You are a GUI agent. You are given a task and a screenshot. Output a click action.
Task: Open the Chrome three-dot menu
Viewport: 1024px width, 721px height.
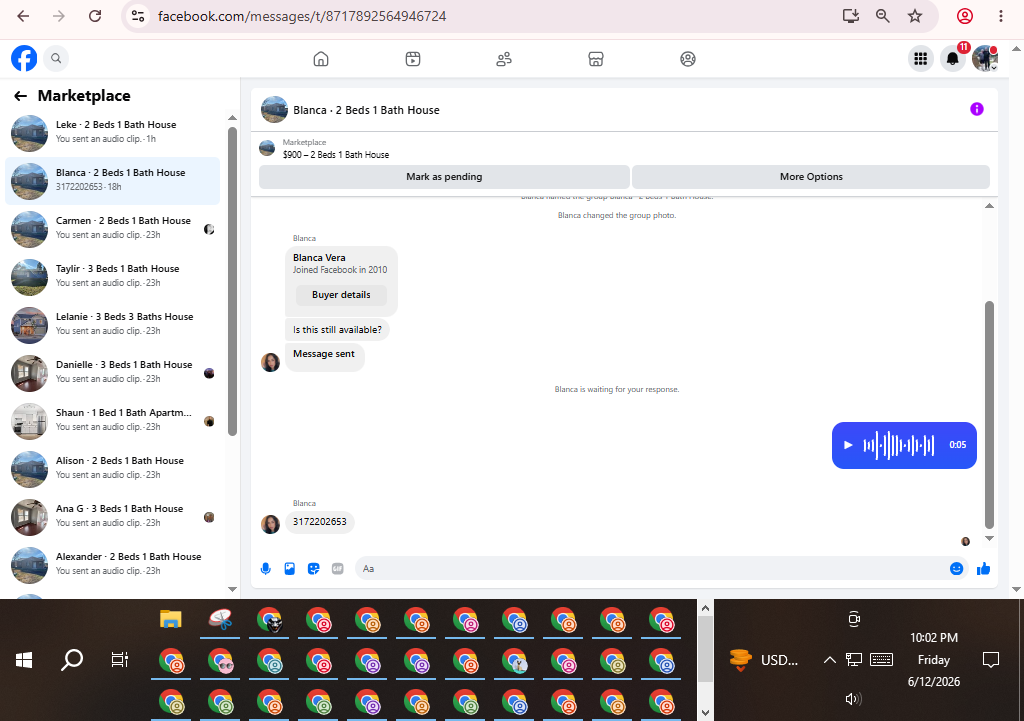click(x=1000, y=16)
